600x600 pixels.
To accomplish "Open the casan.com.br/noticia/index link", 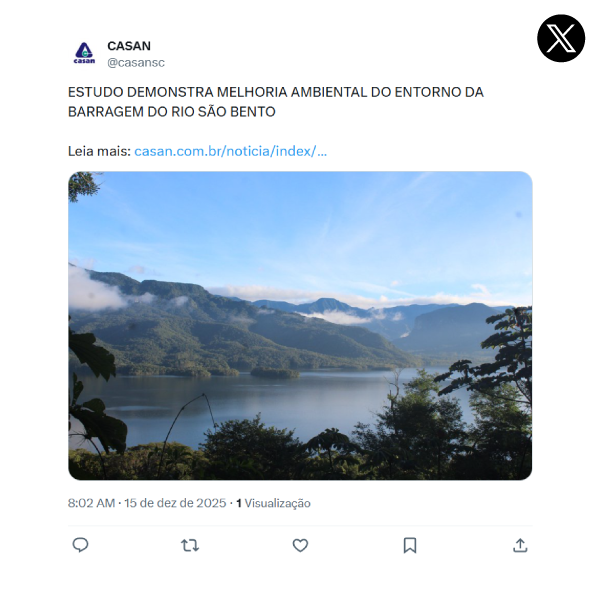I will [x=230, y=151].
